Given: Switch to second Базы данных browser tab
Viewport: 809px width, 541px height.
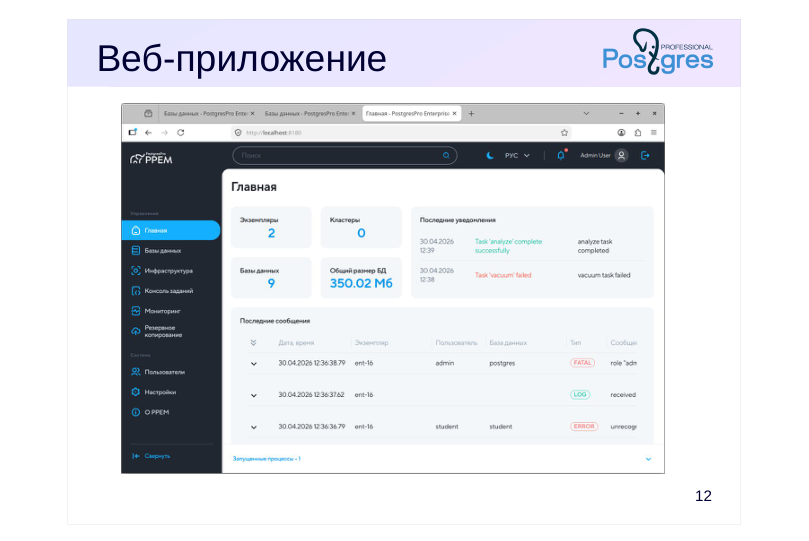Looking at the screenshot, I should pos(306,113).
